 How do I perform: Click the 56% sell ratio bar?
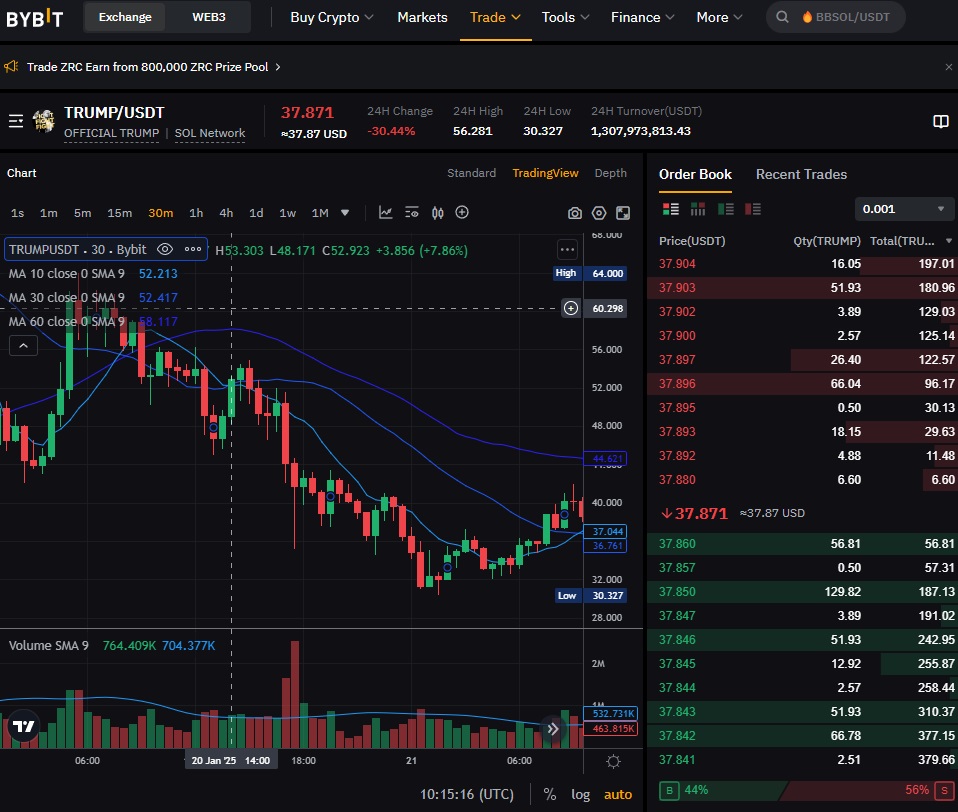[869, 790]
